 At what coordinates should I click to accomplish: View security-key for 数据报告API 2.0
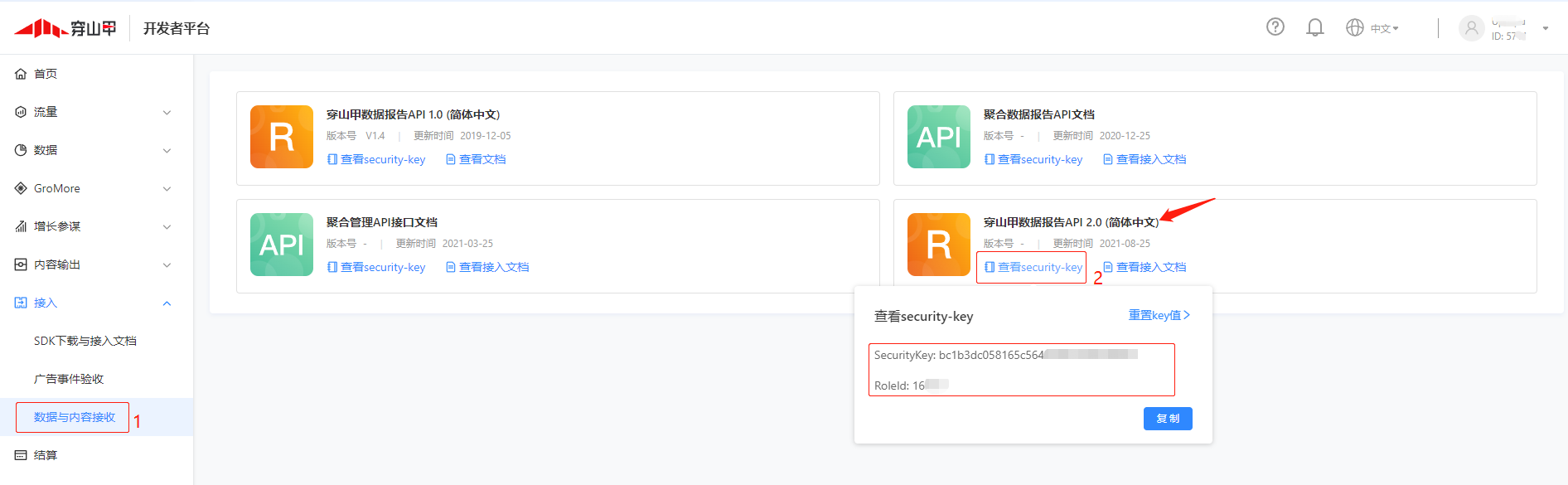[x=1033, y=267]
